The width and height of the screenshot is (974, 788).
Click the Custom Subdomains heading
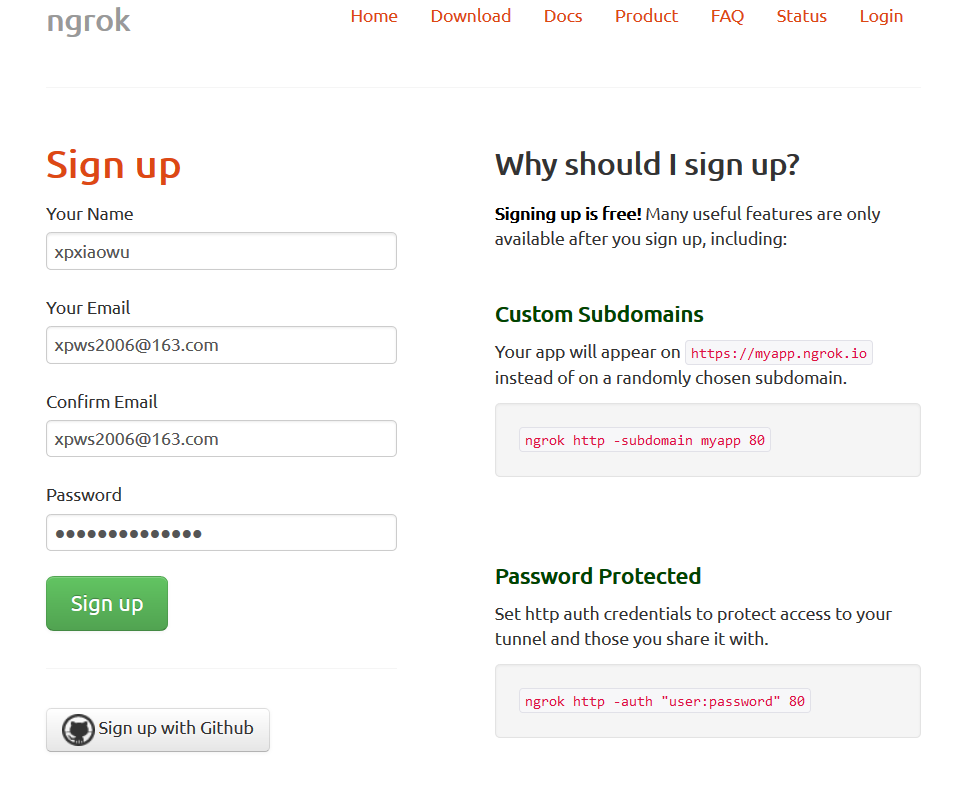click(599, 314)
